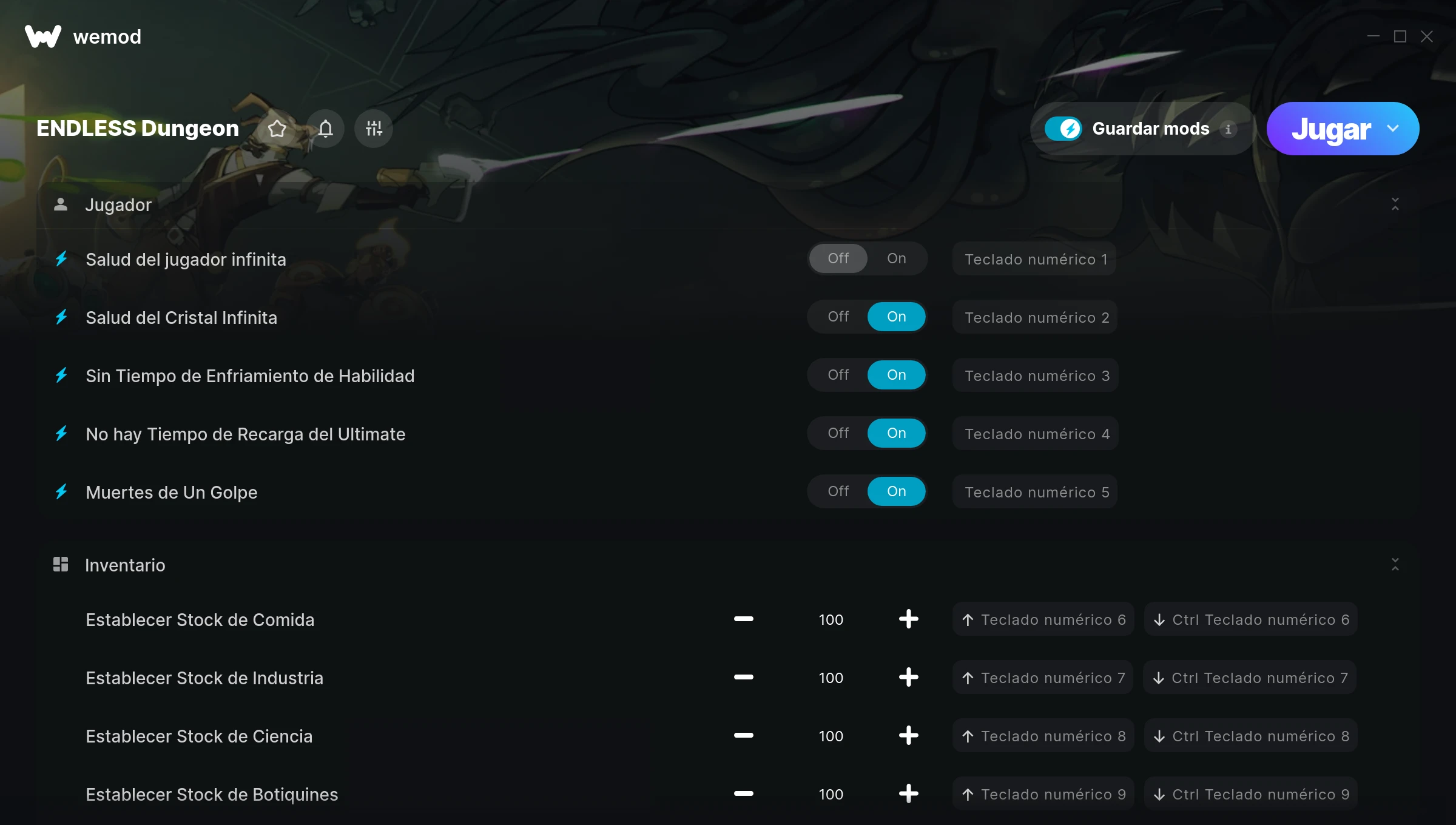
Task: Click the WeMod logo icon
Action: click(x=43, y=36)
